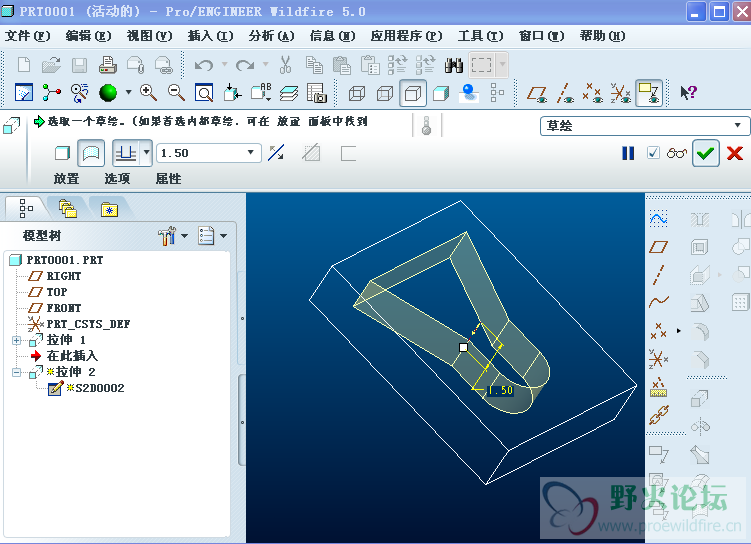Open the 草绘 selection filter dropdown
This screenshot has height=544, width=751.
point(738,126)
